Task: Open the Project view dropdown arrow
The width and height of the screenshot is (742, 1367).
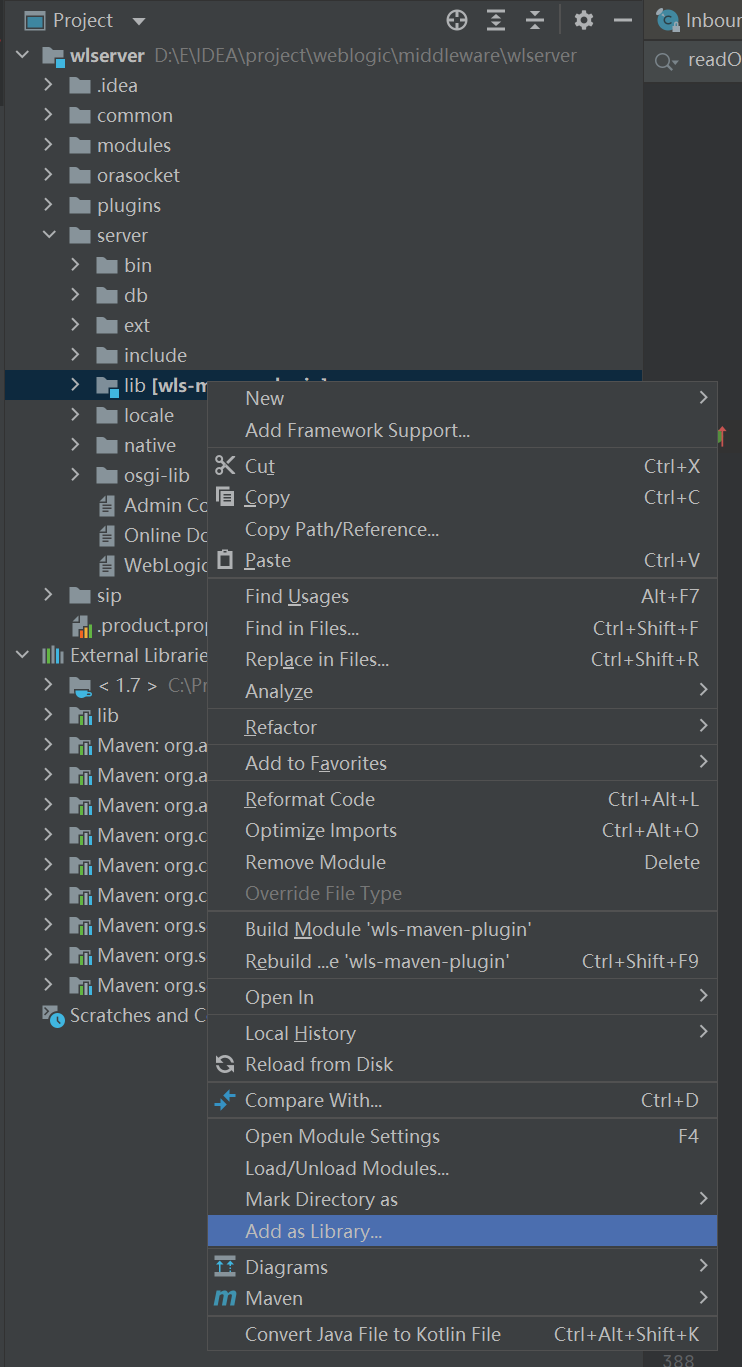Action: coord(138,21)
